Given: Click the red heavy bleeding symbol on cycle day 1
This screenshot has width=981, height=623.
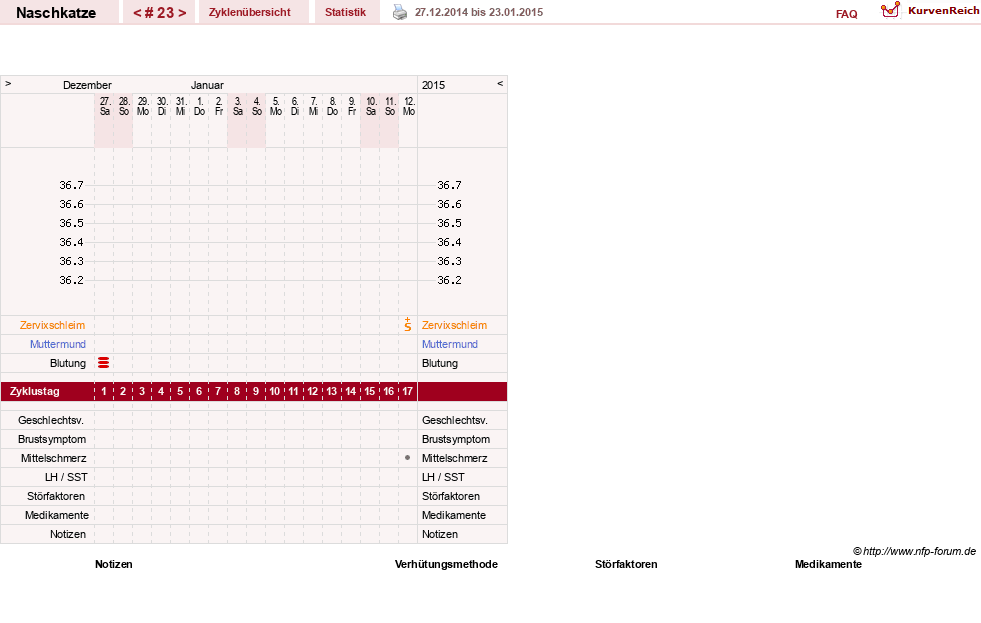Looking at the screenshot, I should [104, 363].
